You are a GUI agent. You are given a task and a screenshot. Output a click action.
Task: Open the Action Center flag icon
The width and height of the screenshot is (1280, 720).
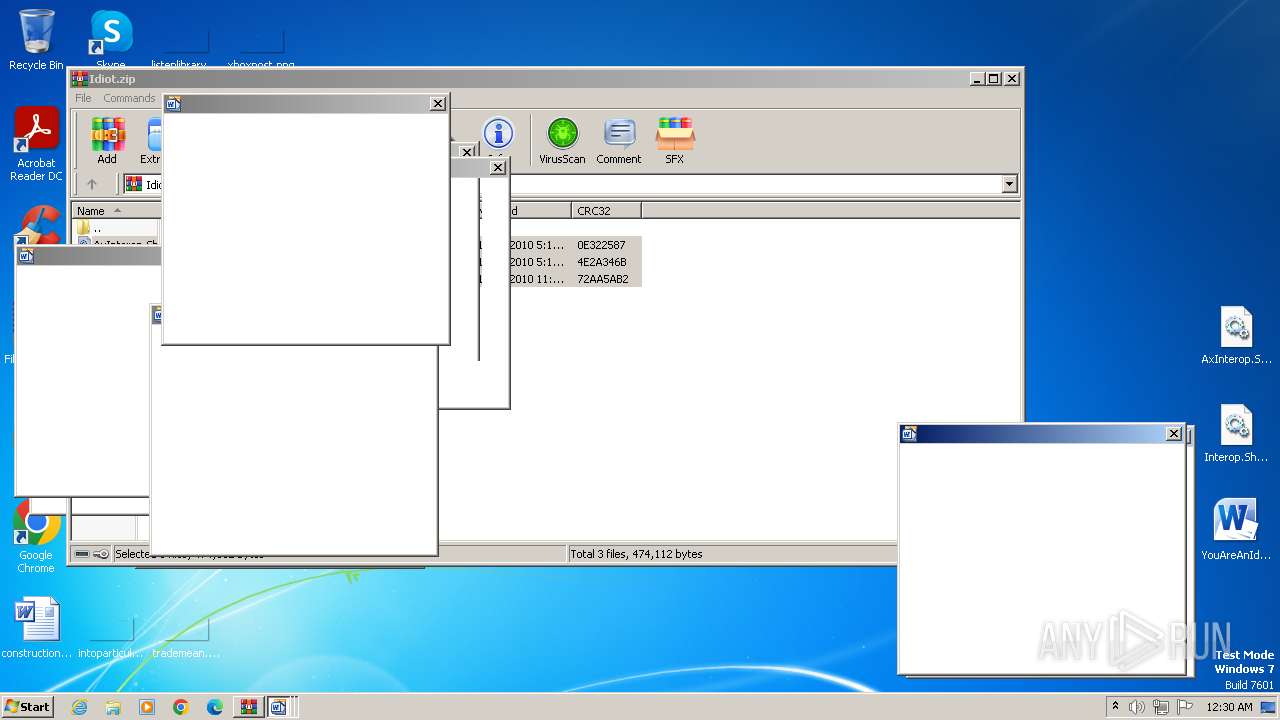[1185, 707]
